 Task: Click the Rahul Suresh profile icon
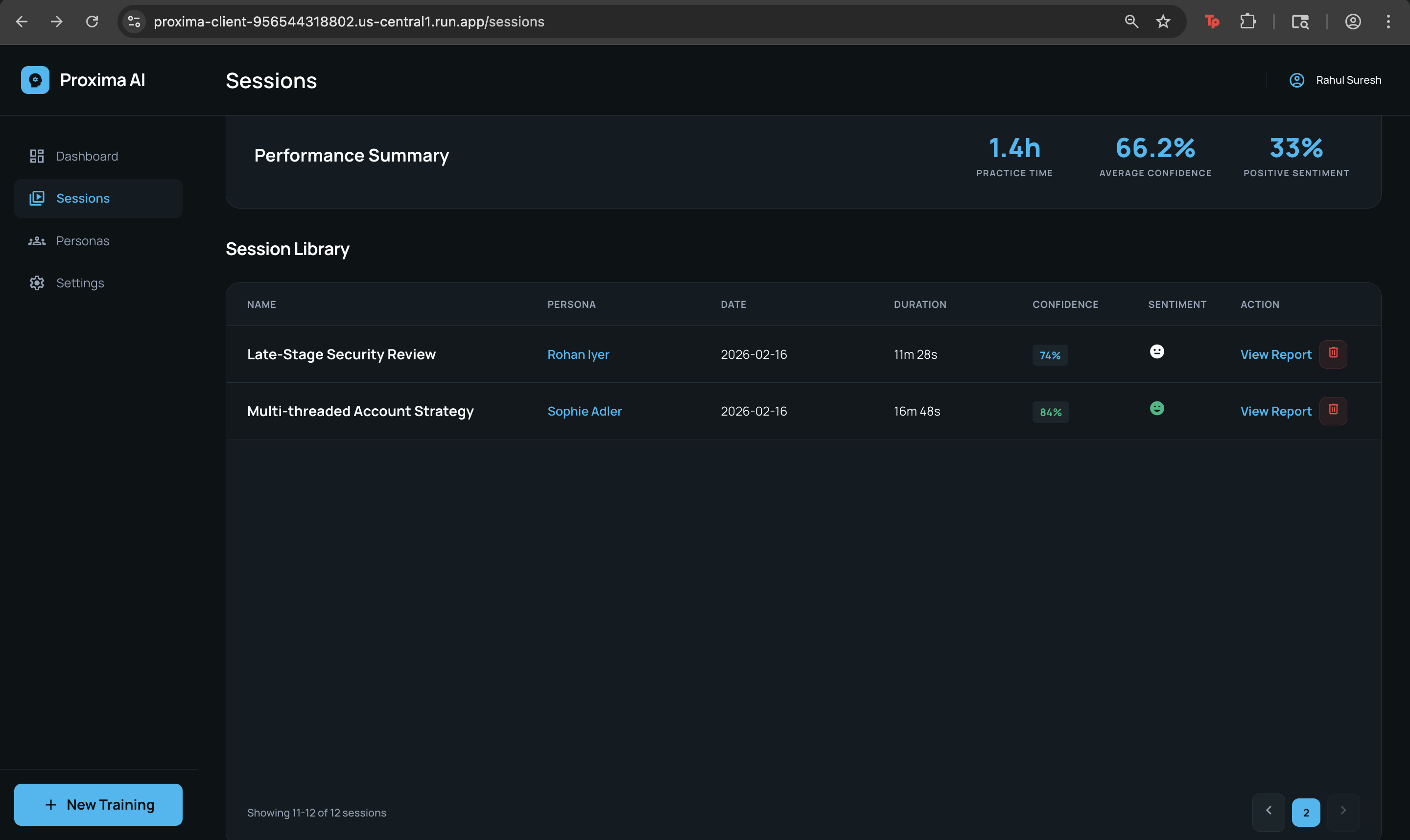point(1297,80)
